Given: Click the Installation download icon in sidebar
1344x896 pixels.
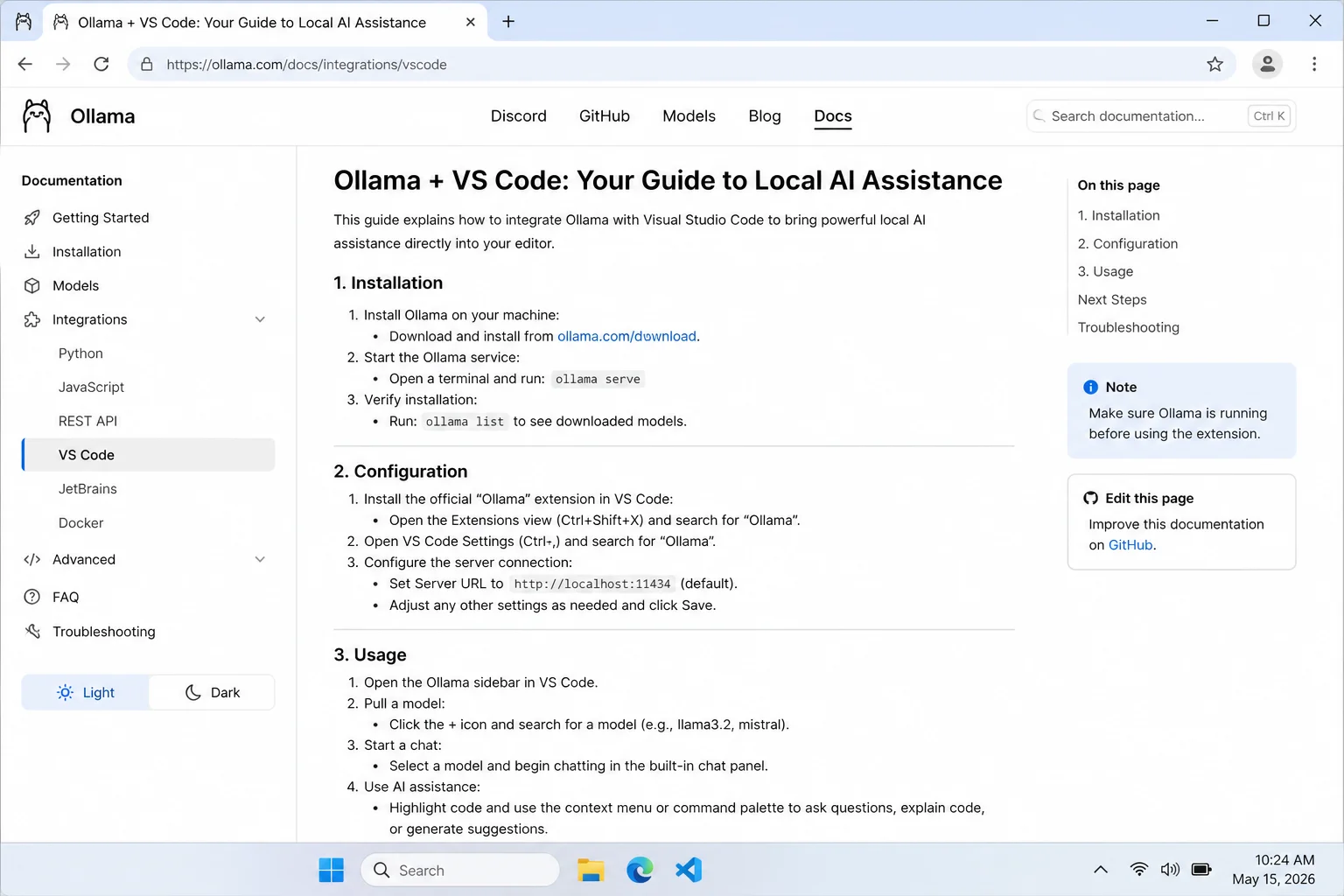Looking at the screenshot, I should tap(32, 252).
